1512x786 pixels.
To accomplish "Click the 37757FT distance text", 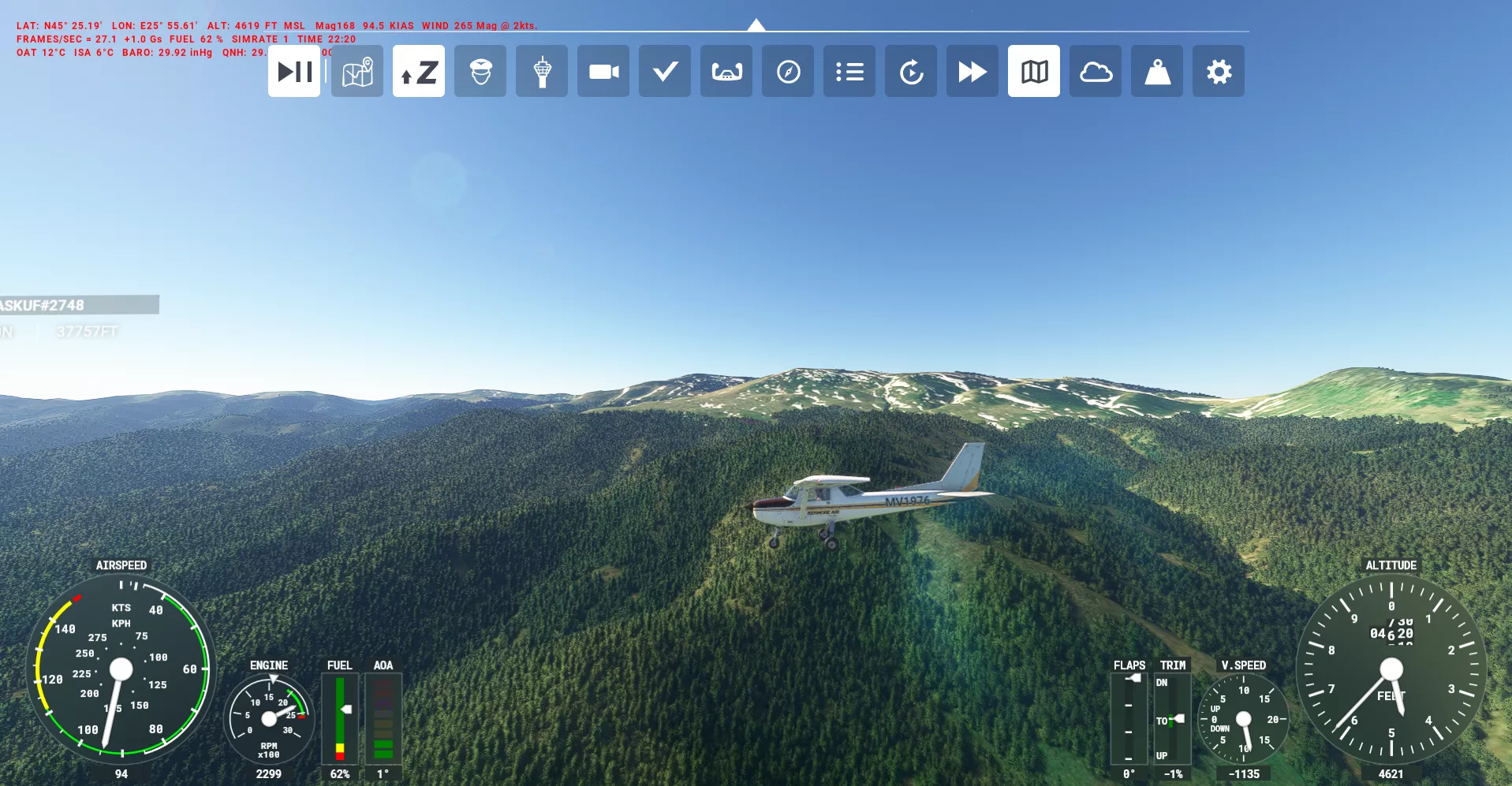I will pos(87,332).
